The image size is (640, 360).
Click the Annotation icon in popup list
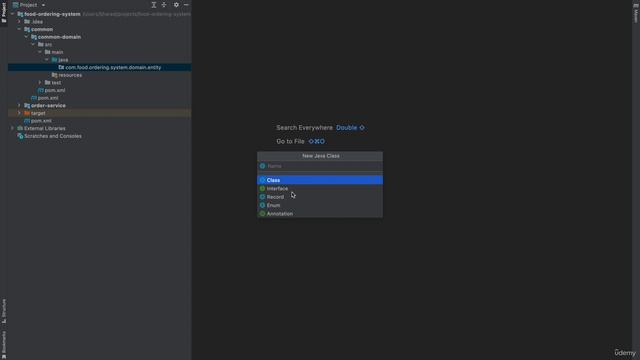pos(262,213)
